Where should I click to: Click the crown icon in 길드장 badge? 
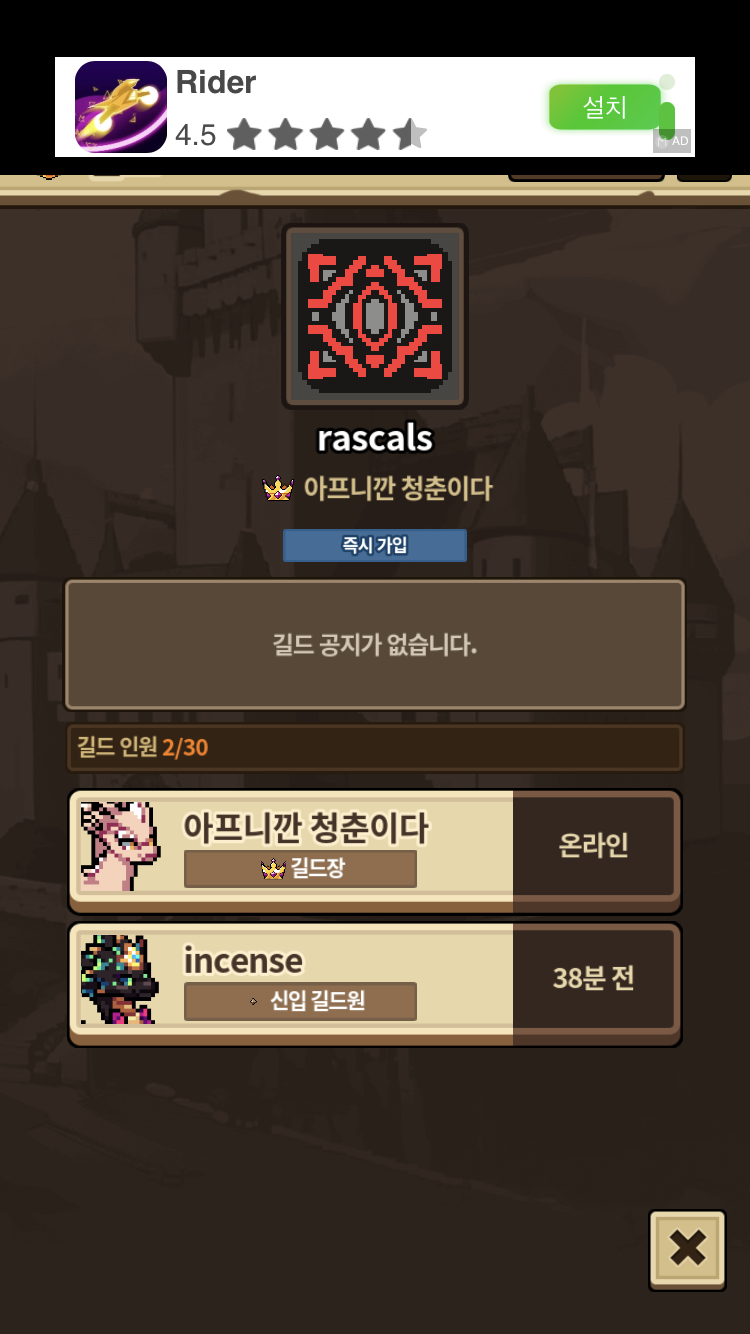pos(273,869)
